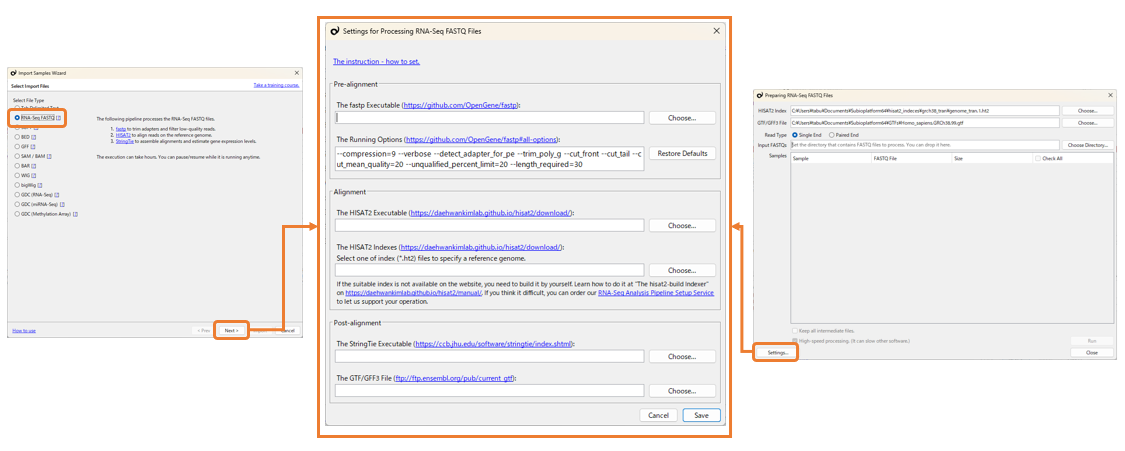Open the HISAT2 Indexes download link
This screenshot has width=1125, height=451.
click(481, 247)
